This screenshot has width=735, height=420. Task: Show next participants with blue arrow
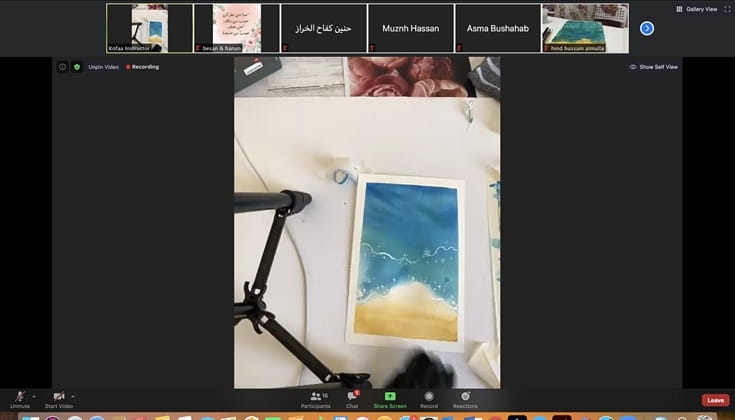[647, 28]
